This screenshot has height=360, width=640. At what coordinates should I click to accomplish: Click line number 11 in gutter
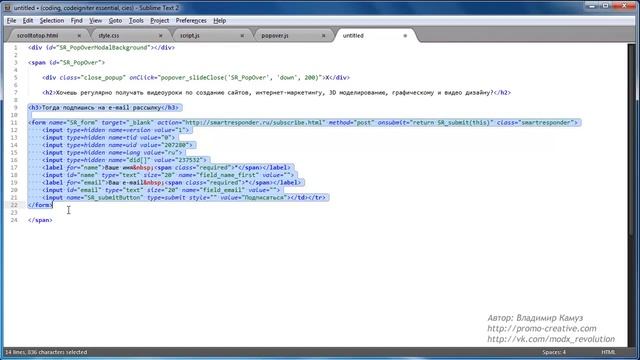[x=14, y=122]
